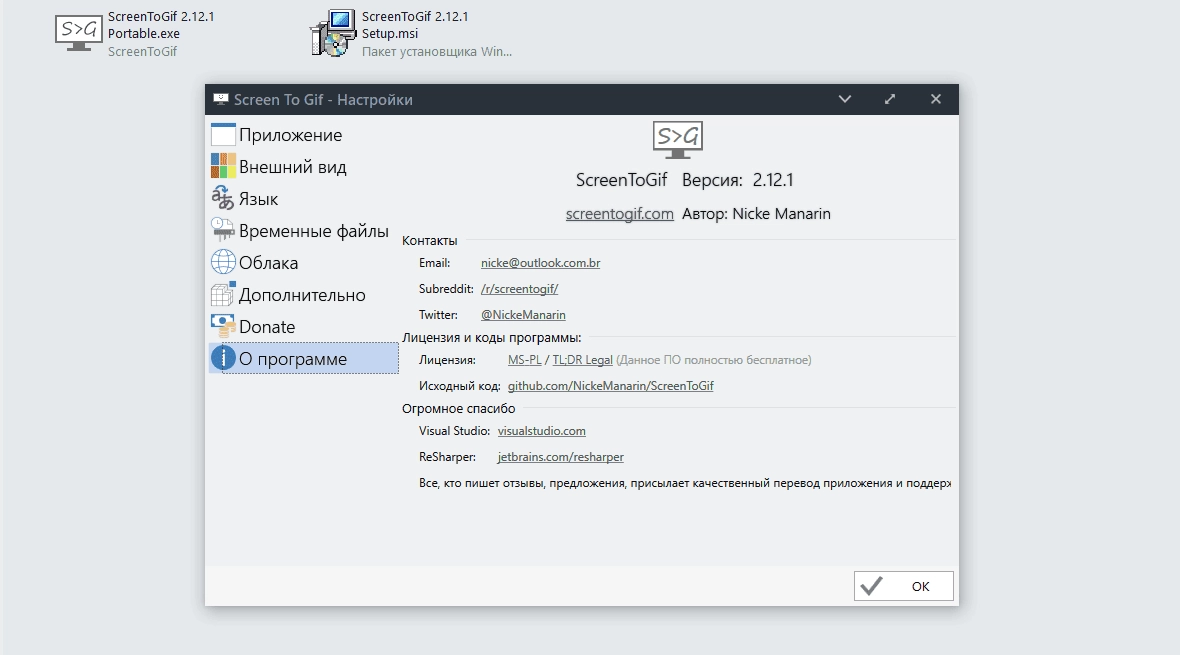Click the chevron down button in title bar
This screenshot has width=1180, height=655.
[x=844, y=99]
